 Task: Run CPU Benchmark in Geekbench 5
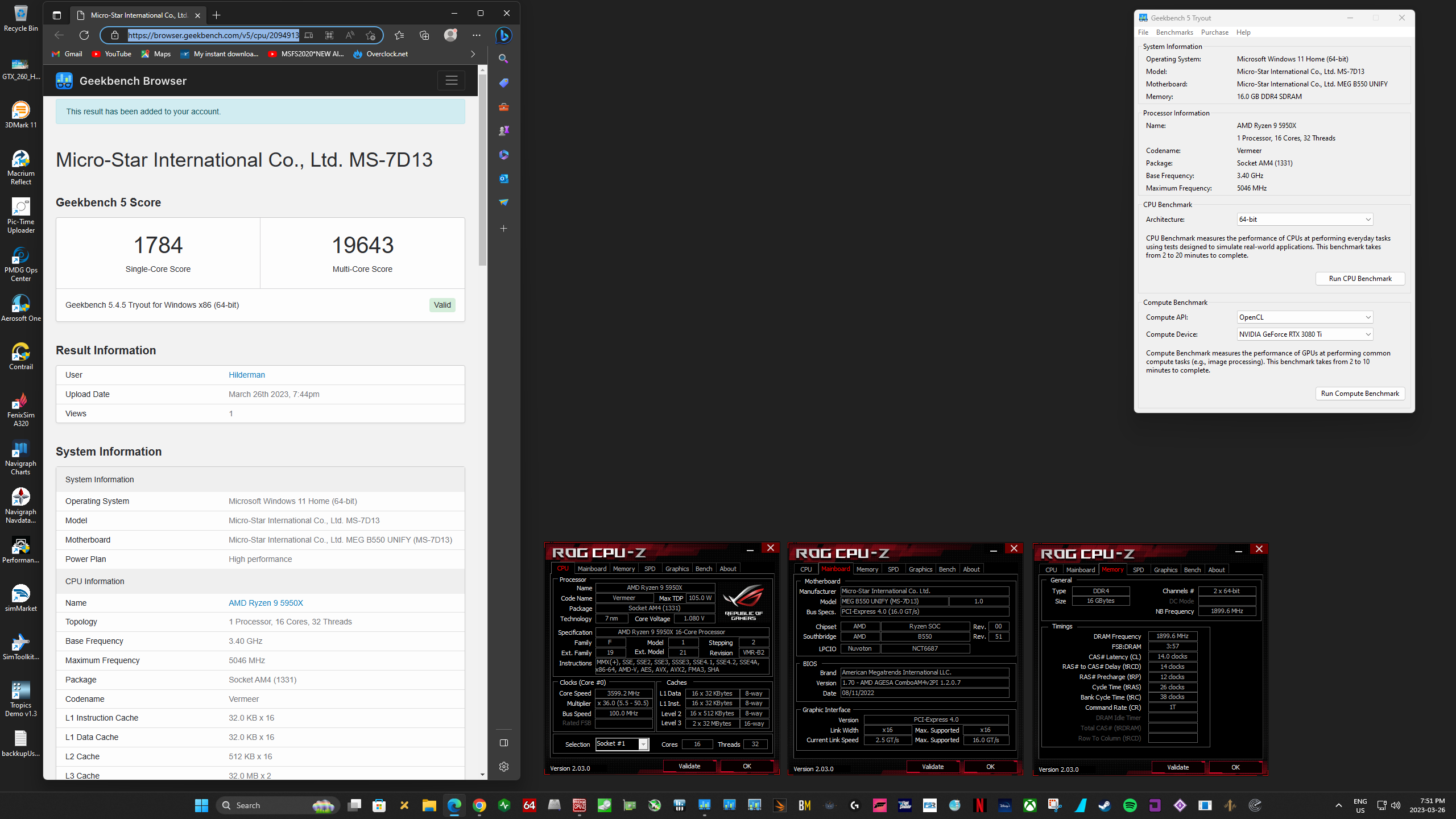tap(1360, 279)
